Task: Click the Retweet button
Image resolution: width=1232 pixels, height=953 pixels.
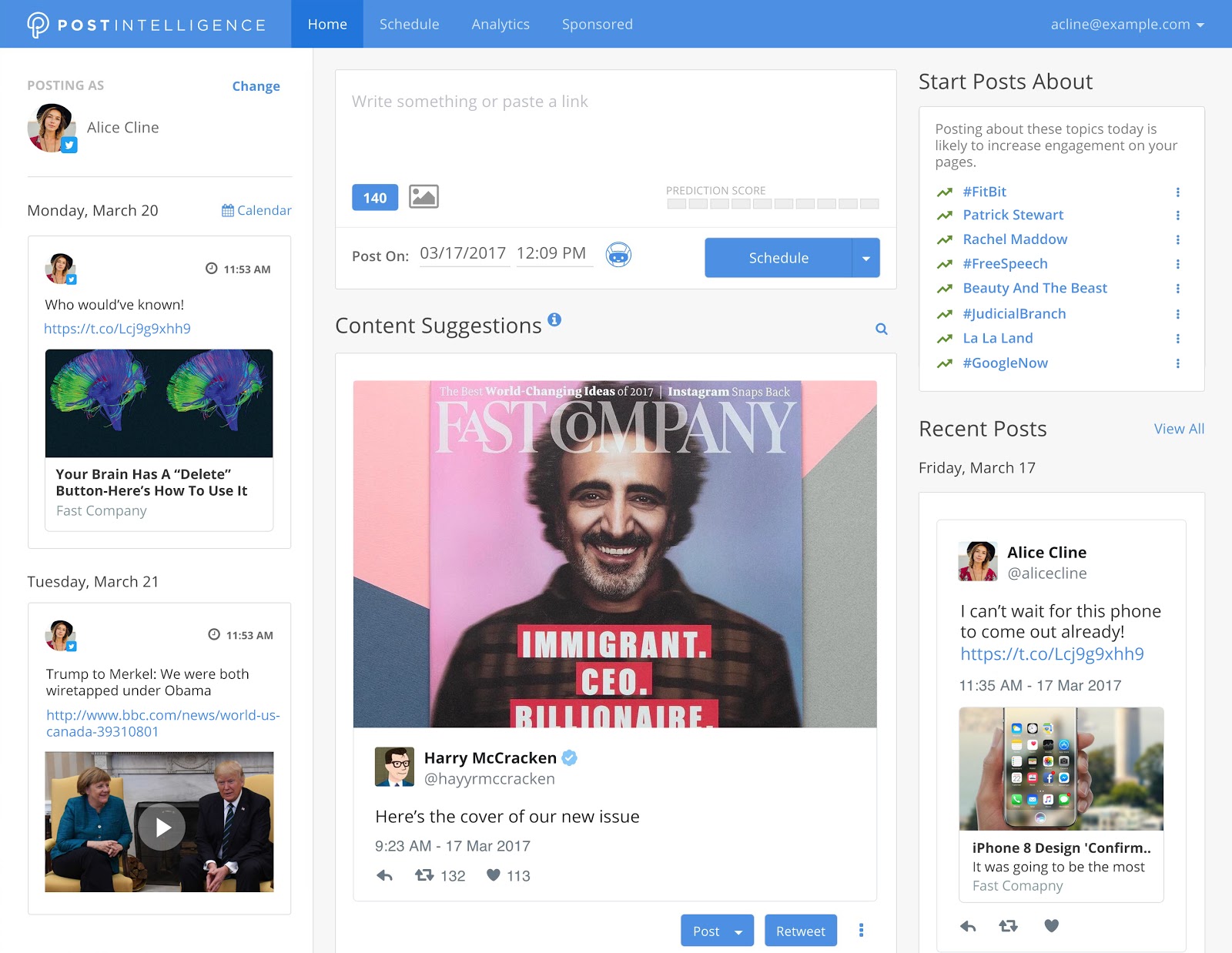Action: (x=800, y=931)
